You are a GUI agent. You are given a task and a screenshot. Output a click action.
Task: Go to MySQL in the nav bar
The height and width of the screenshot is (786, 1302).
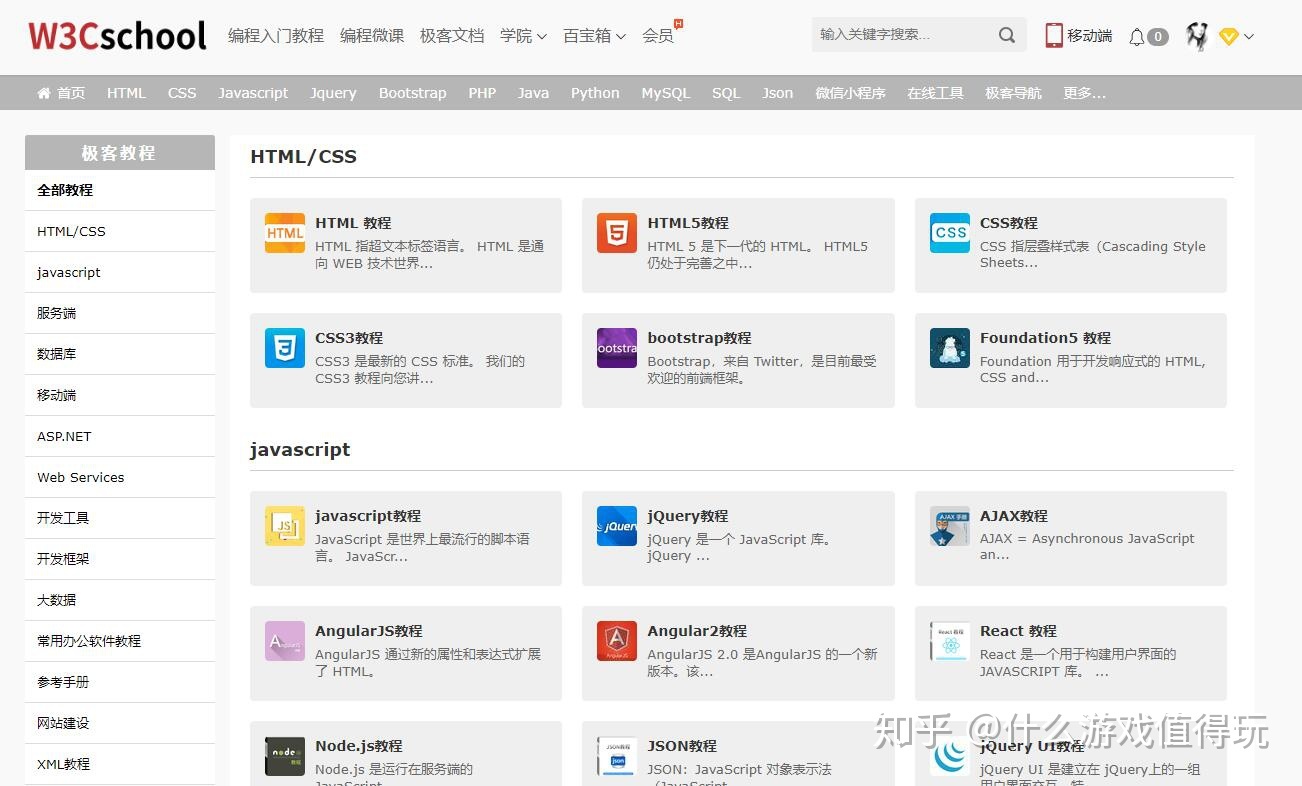coord(666,93)
